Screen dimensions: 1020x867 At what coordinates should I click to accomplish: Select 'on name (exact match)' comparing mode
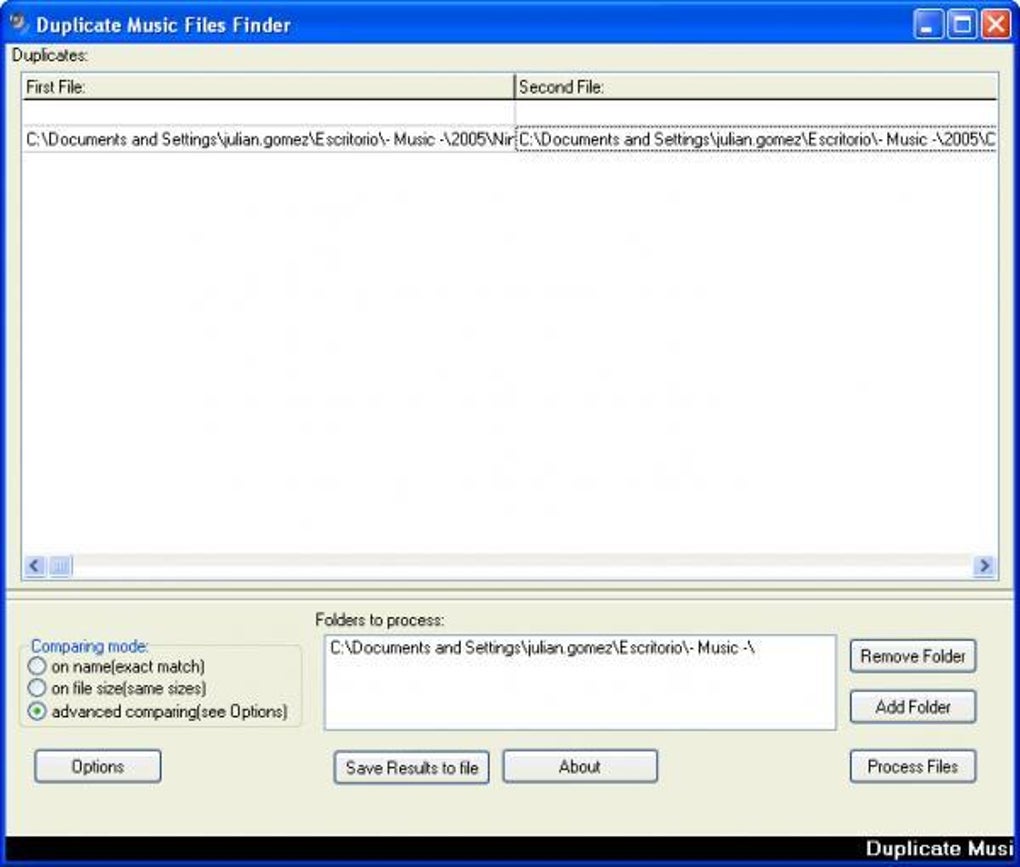point(38,666)
